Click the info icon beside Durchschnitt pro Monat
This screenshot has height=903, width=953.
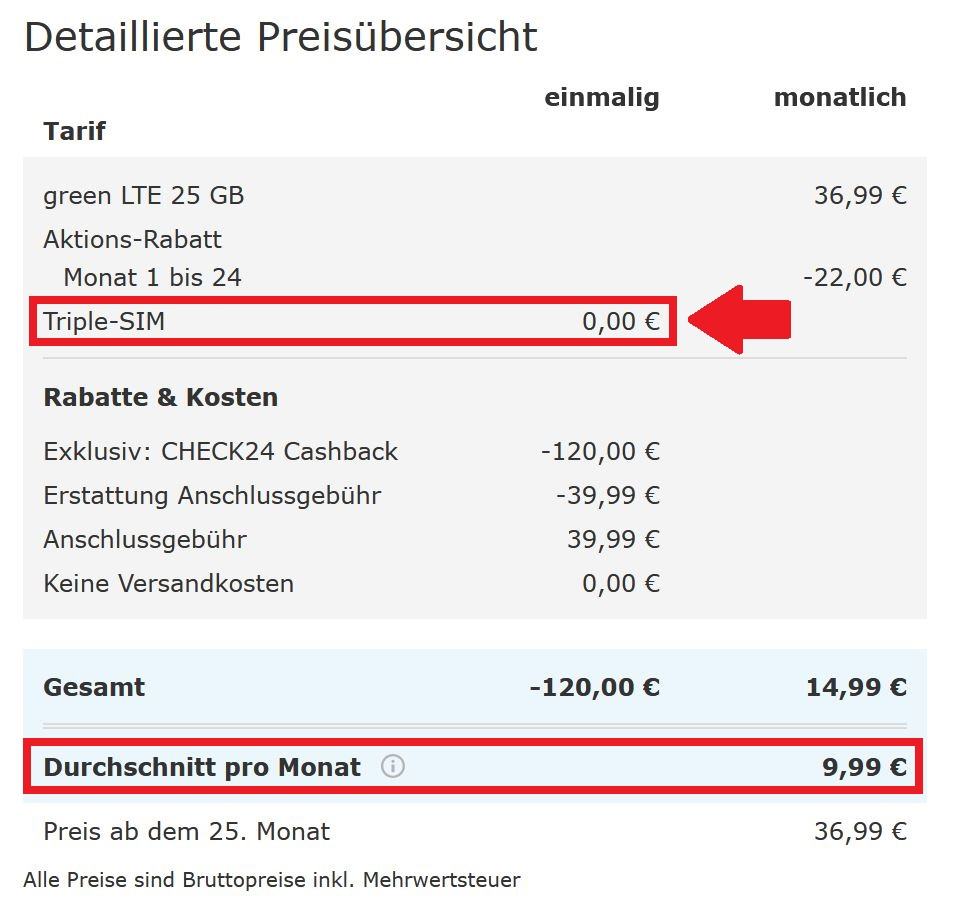point(393,767)
